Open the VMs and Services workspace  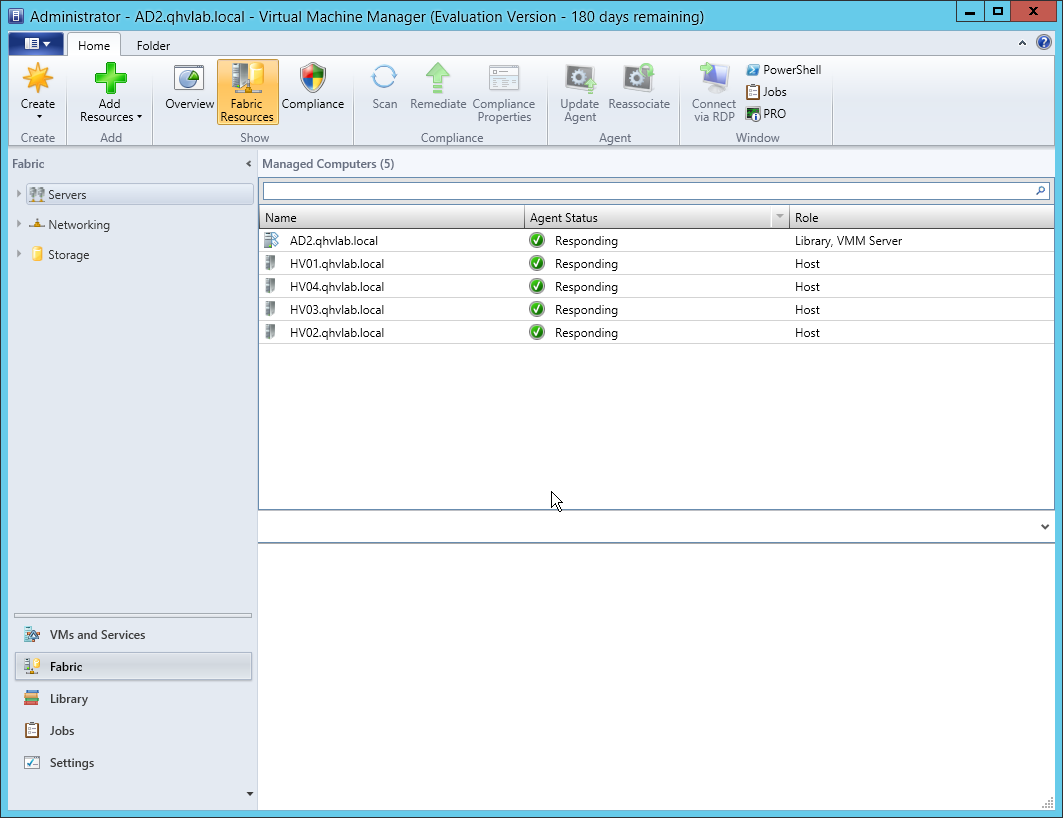click(x=133, y=635)
